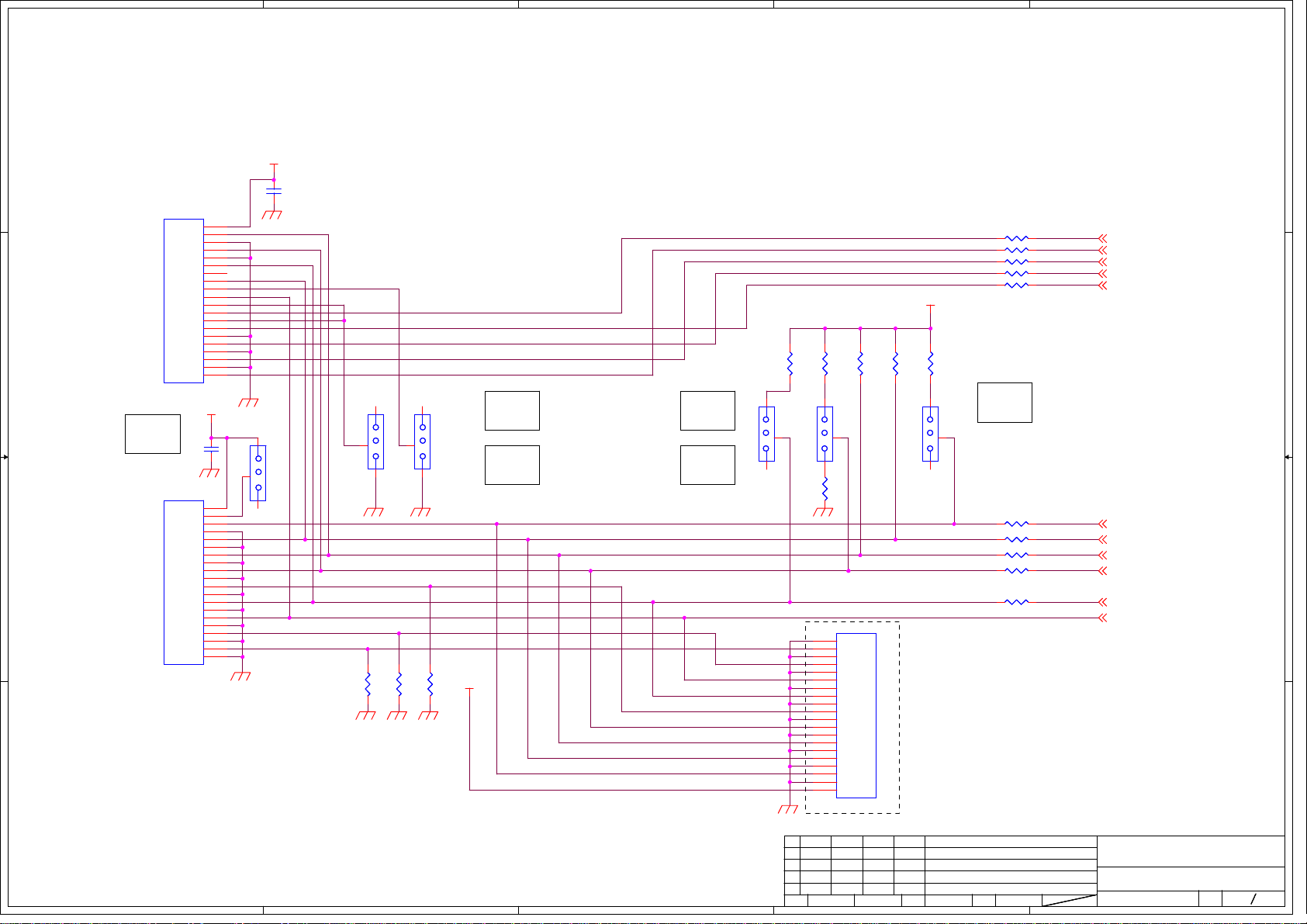The height and width of the screenshot is (924, 1307).
Task: Select the isolated single series resistor below the group of four
Action: (x=1016, y=602)
